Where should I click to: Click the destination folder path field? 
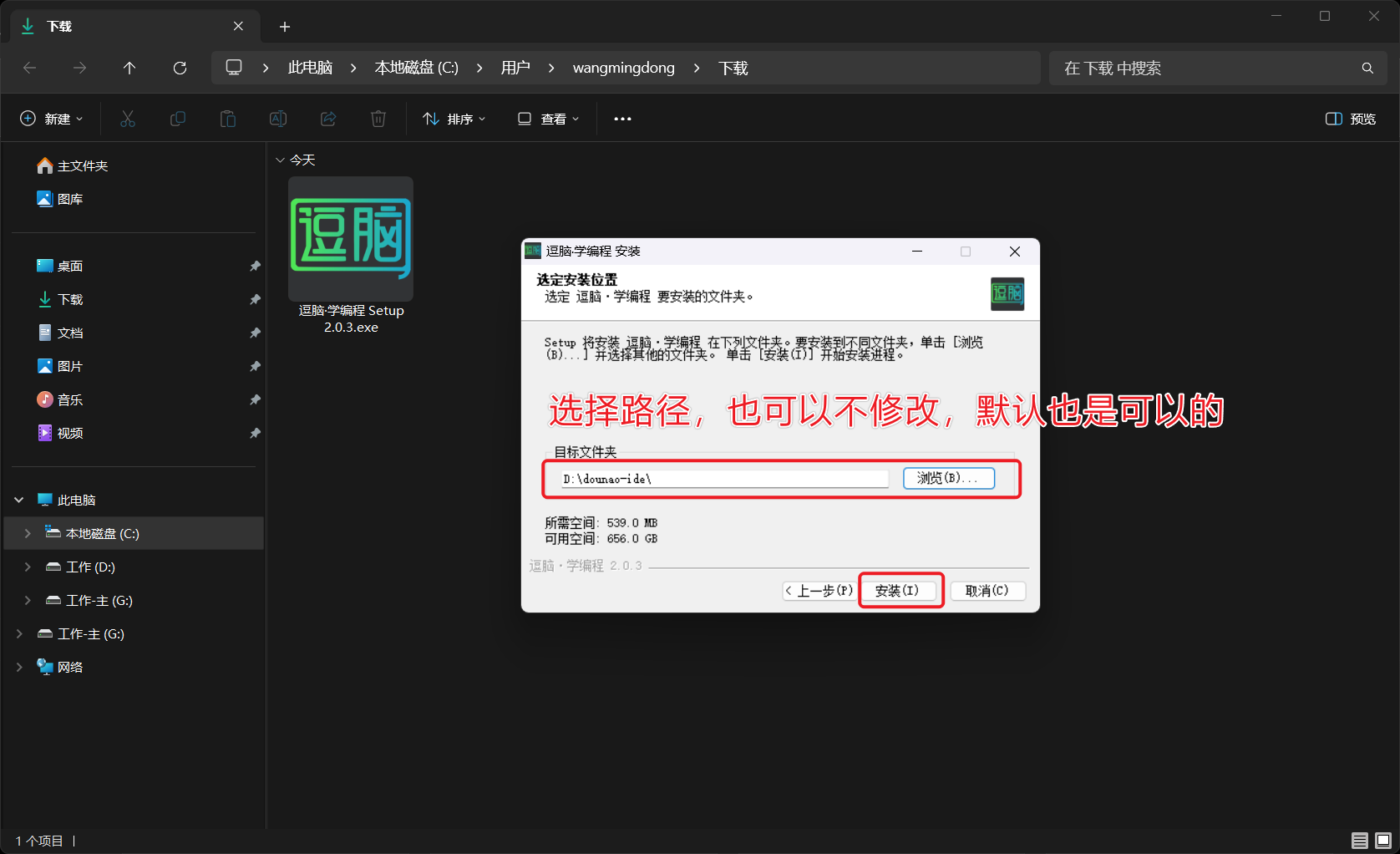point(723,479)
